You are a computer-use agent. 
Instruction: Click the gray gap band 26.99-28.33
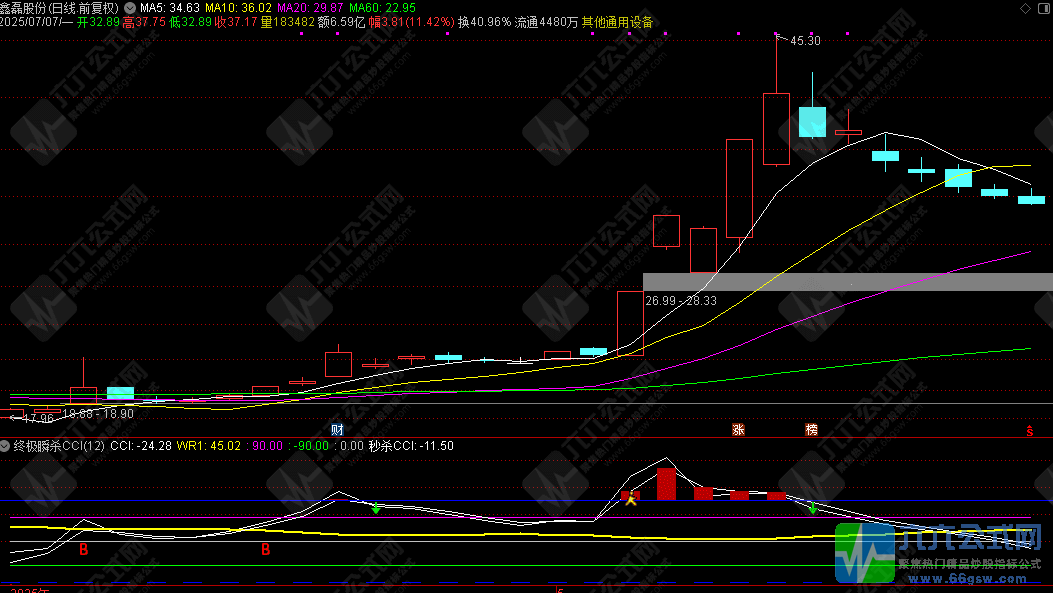pyautogui.click(x=846, y=282)
